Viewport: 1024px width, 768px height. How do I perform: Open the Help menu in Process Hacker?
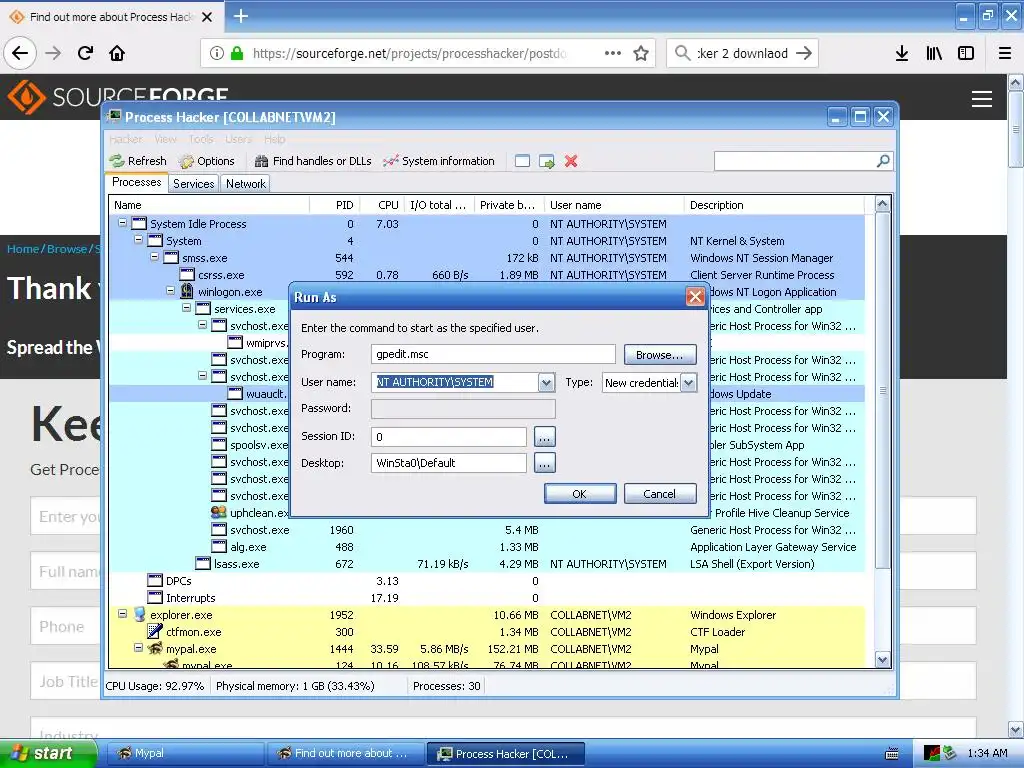[274, 139]
